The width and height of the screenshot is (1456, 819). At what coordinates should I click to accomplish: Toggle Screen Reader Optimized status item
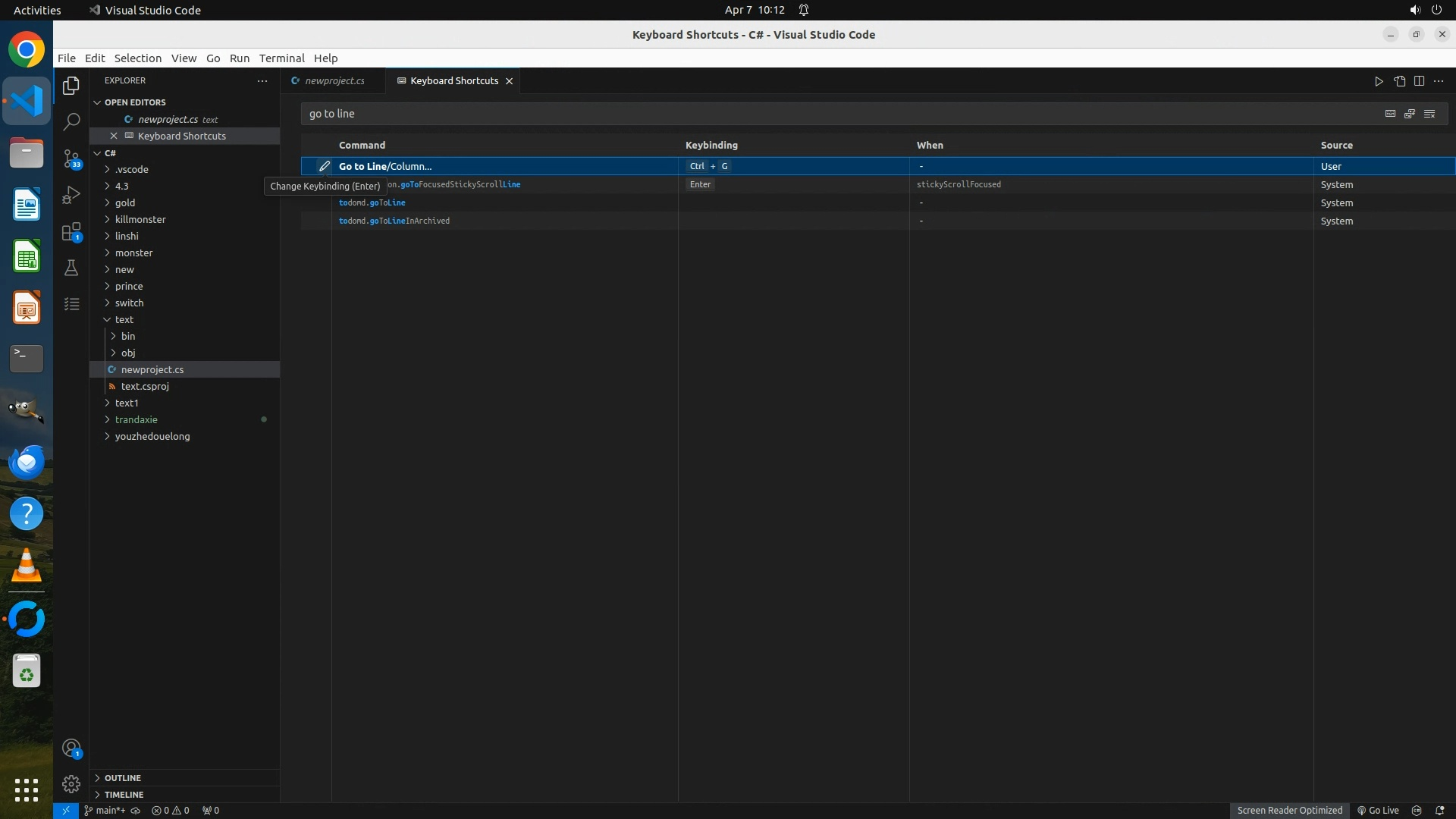point(1289,810)
